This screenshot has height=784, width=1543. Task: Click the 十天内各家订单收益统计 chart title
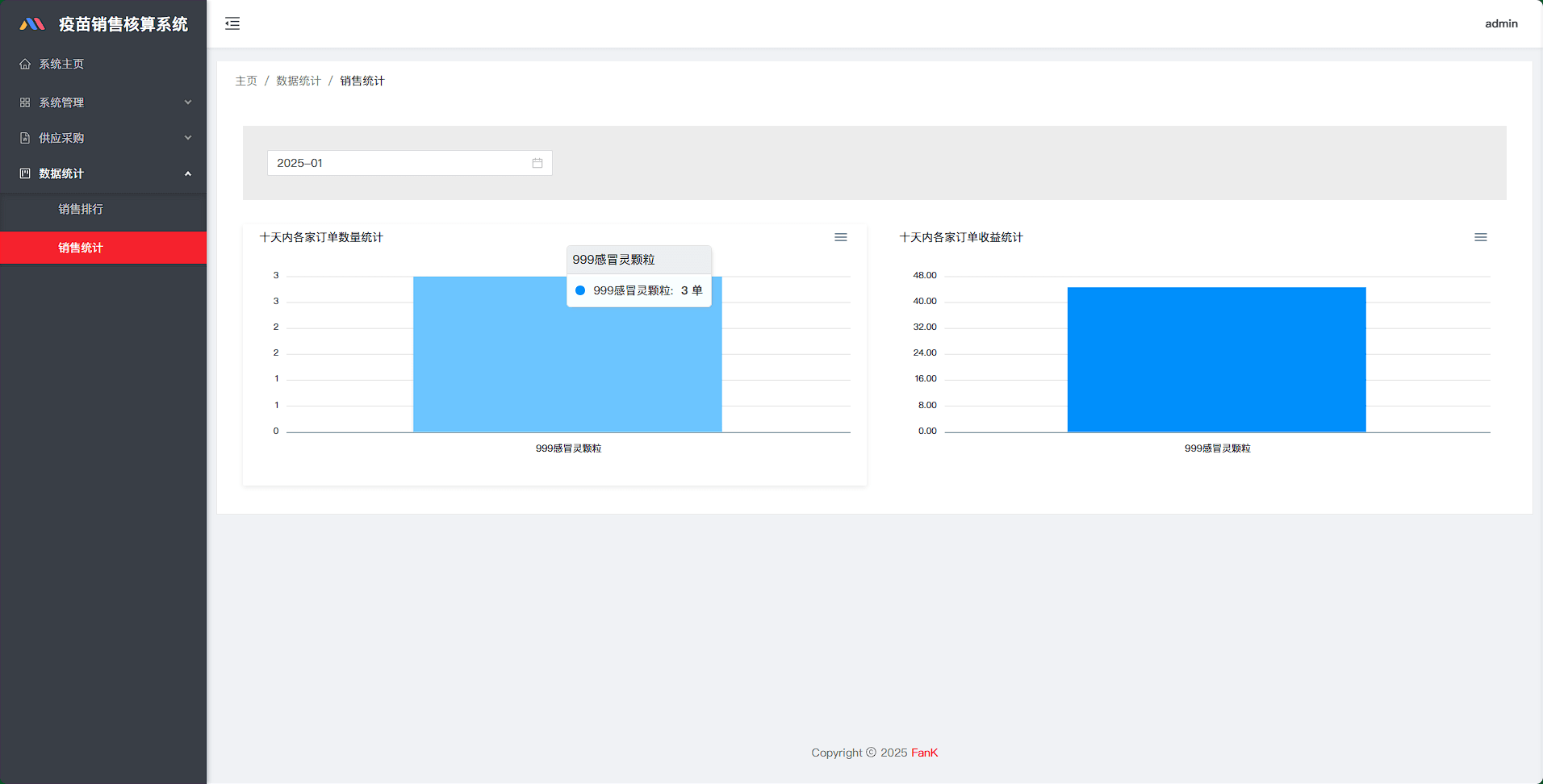[x=961, y=237]
